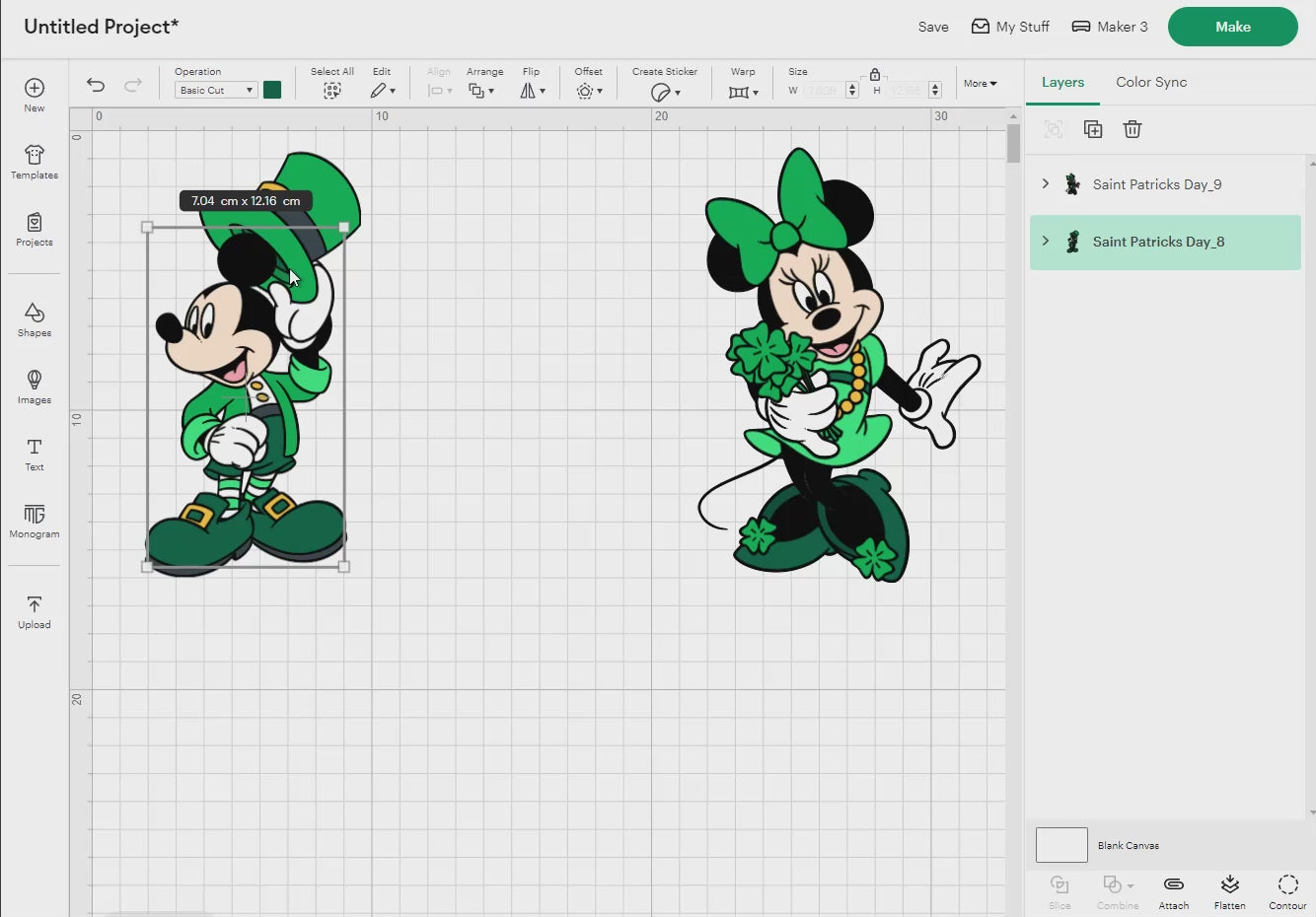
Task: Select the Saint Patricks Day_8 layer
Action: [1165, 243]
